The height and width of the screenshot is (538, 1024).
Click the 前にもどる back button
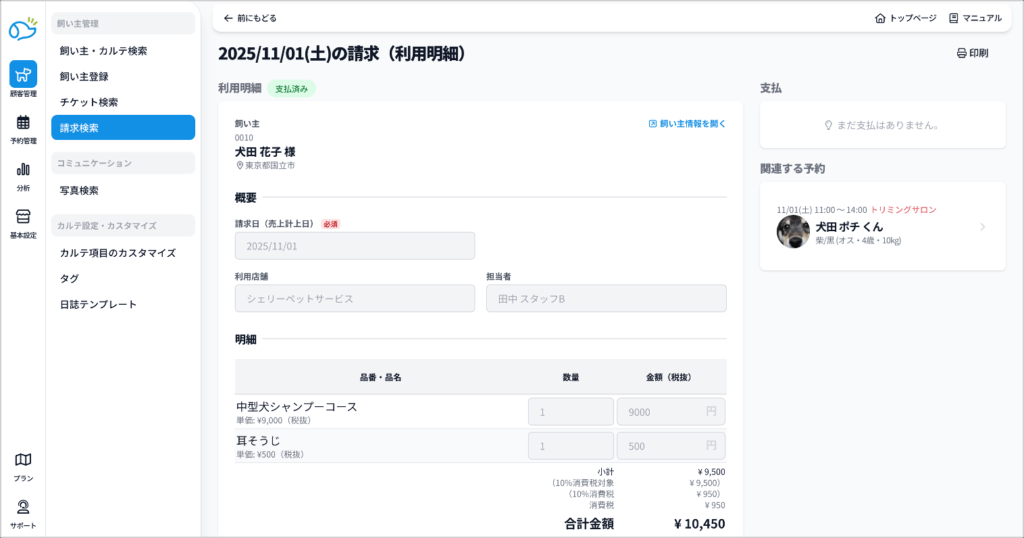pyautogui.click(x=250, y=18)
